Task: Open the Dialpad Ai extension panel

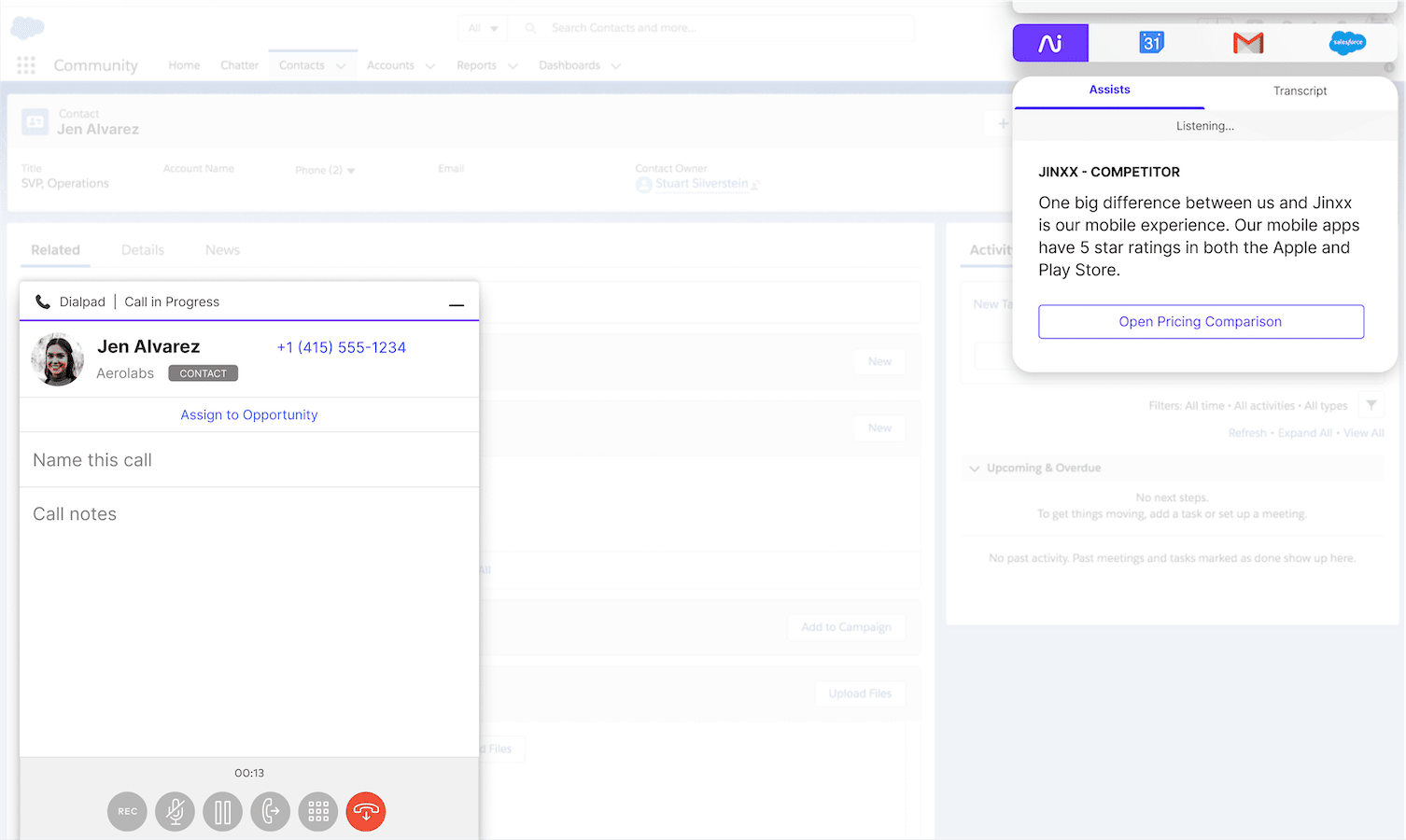Action: pos(1050,43)
